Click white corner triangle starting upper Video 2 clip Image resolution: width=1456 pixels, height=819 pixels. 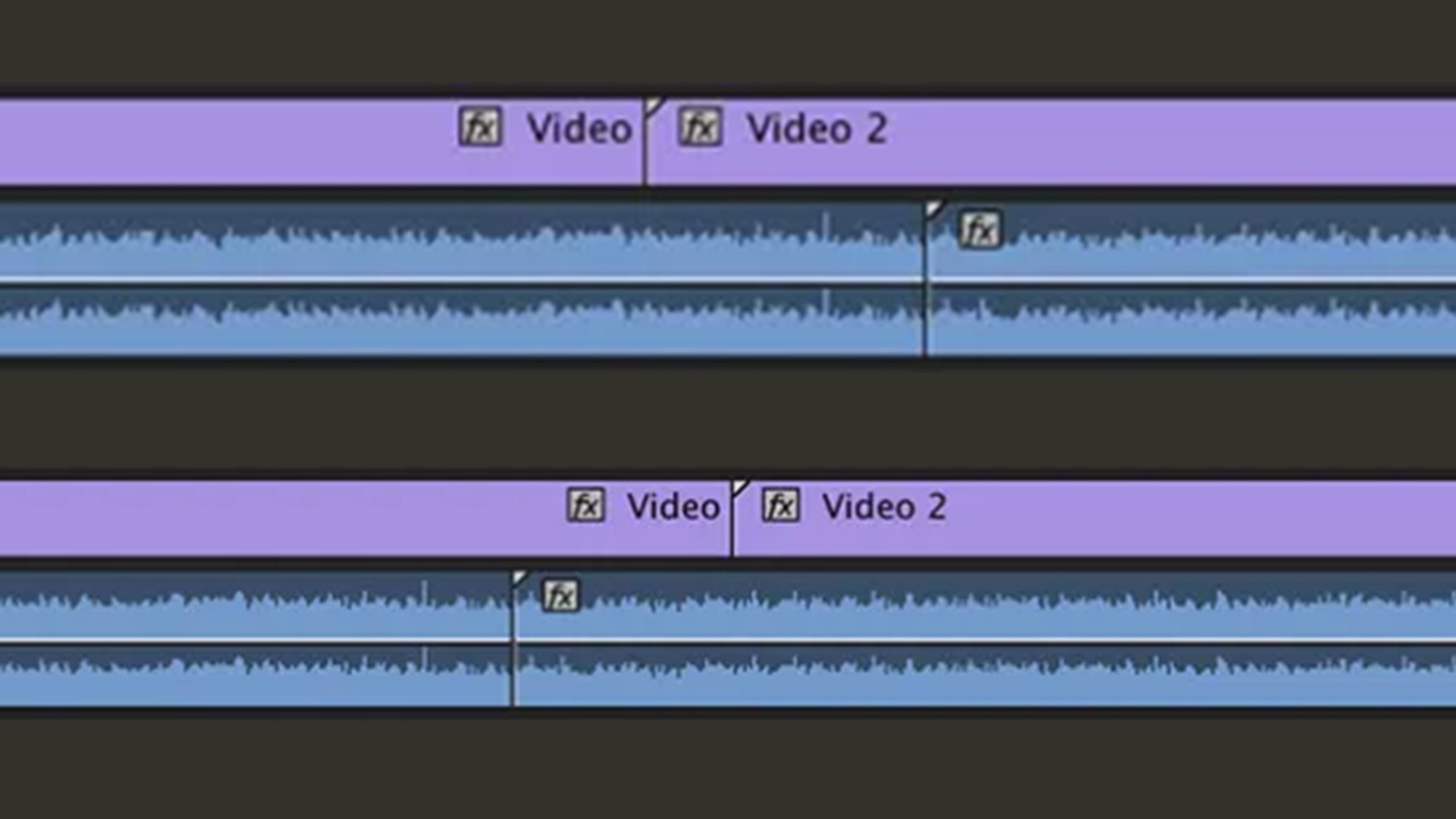[x=654, y=106]
